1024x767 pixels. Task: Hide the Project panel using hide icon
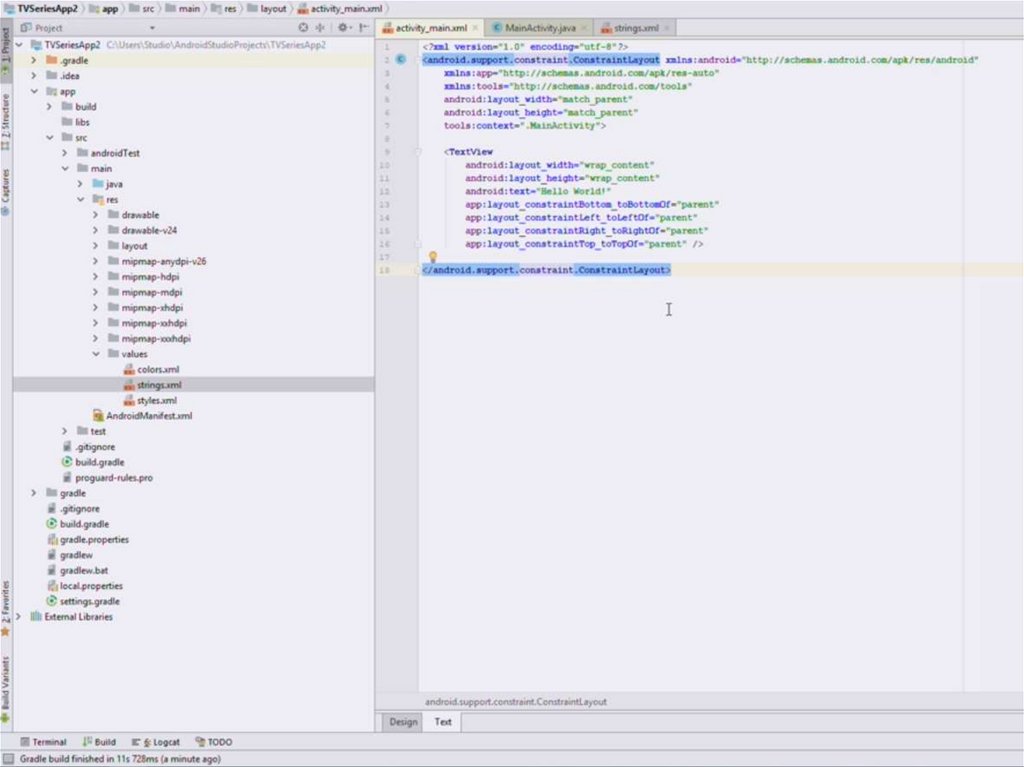coord(364,28)
